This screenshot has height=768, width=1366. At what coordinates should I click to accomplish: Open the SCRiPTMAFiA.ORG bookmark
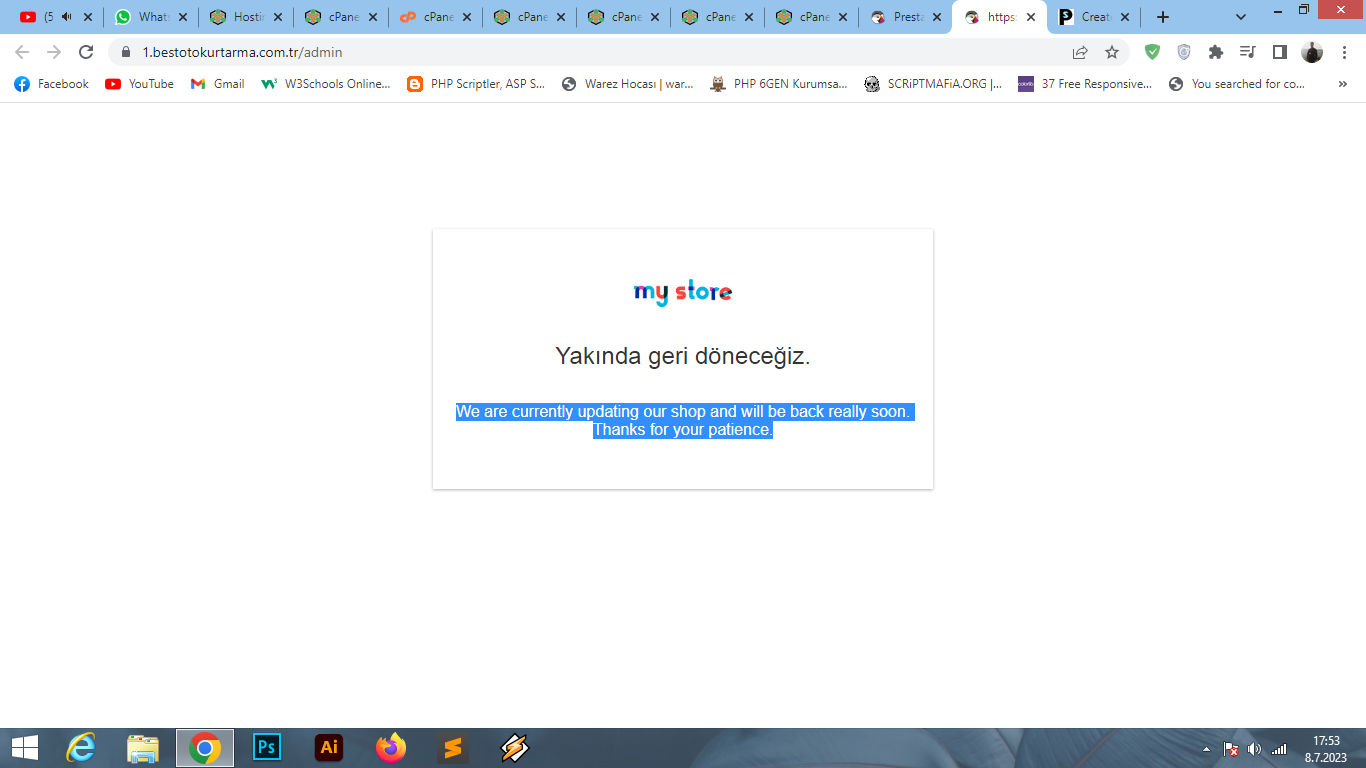[933, 84]
